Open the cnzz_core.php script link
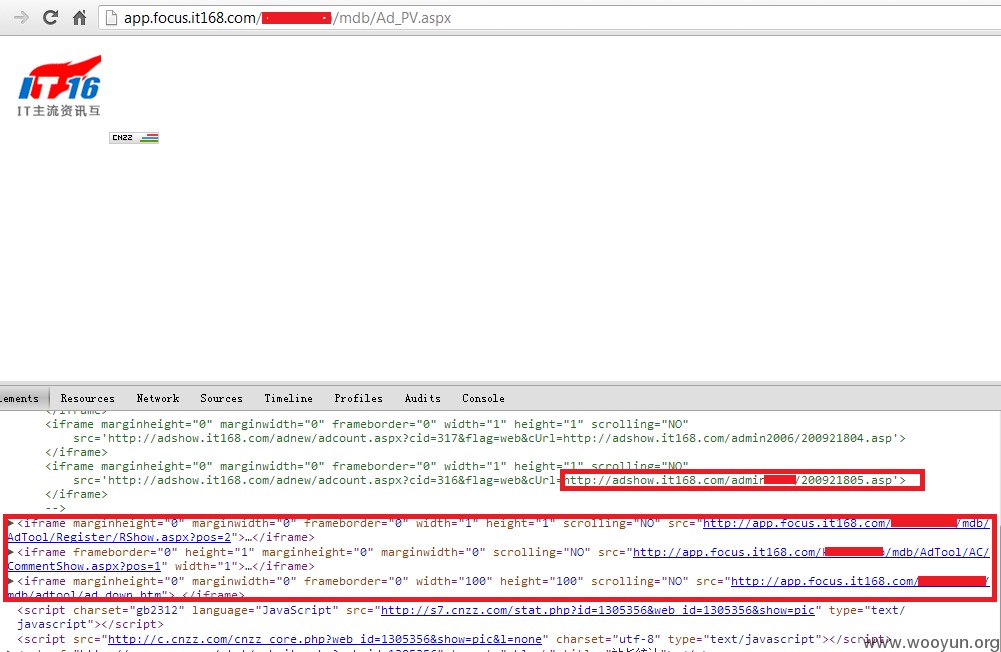1001x652 pixels. (x=324, y=639)
